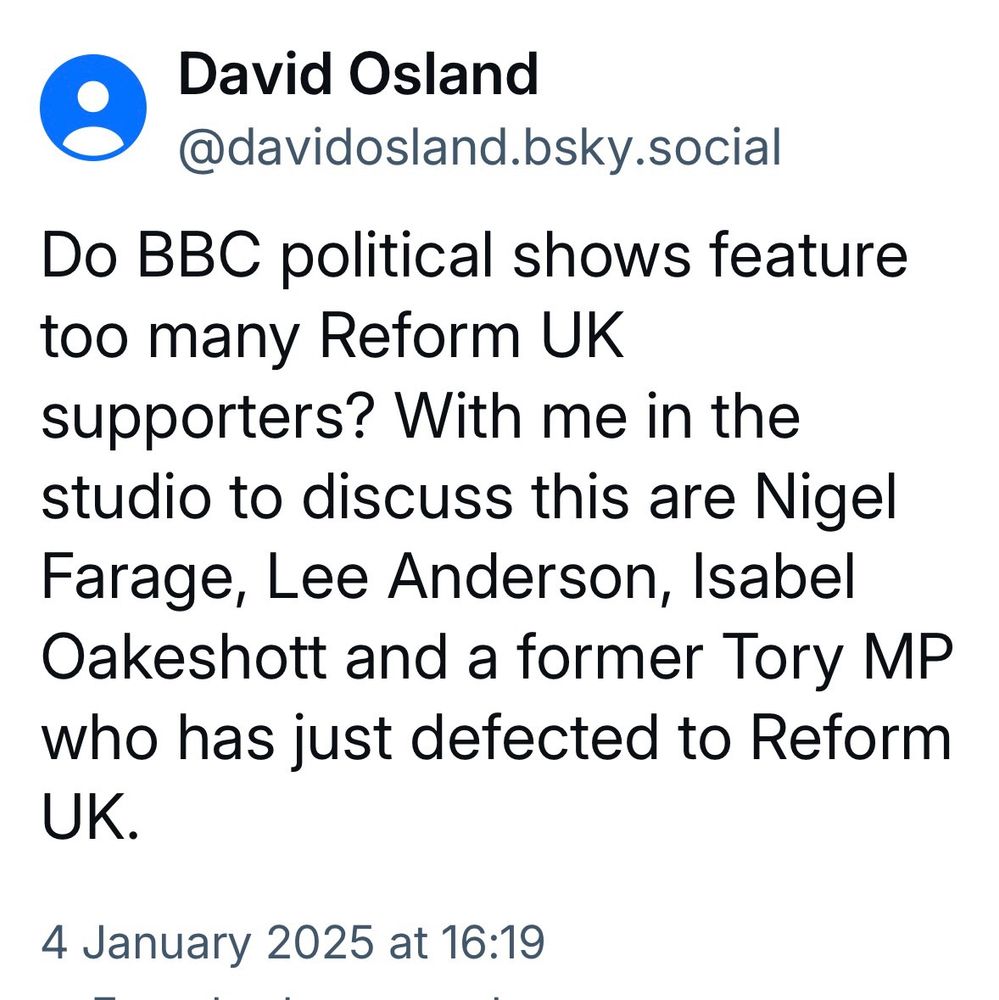Click the name Isabel in the post
This screenshot has height=1000, width=999.
click(x=774, y=576)
